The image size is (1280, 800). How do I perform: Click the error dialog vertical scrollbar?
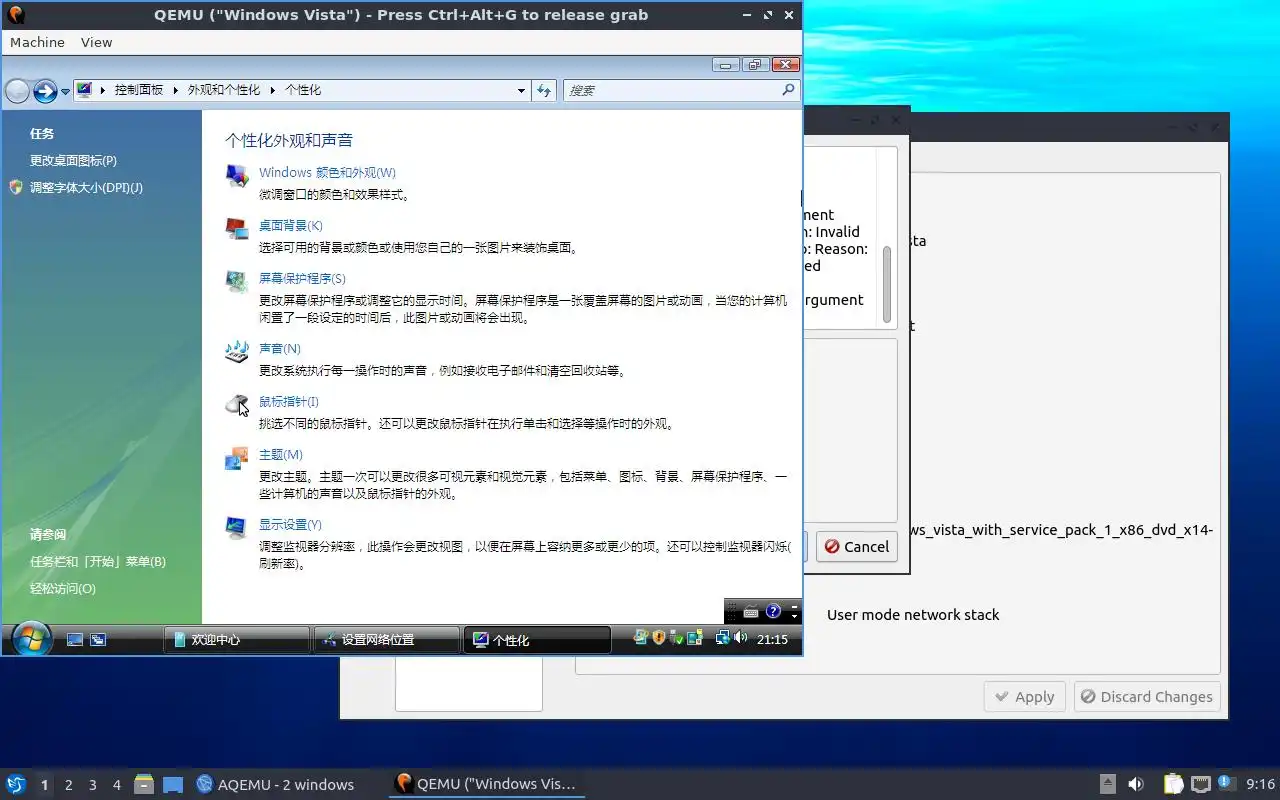[886, 284]
